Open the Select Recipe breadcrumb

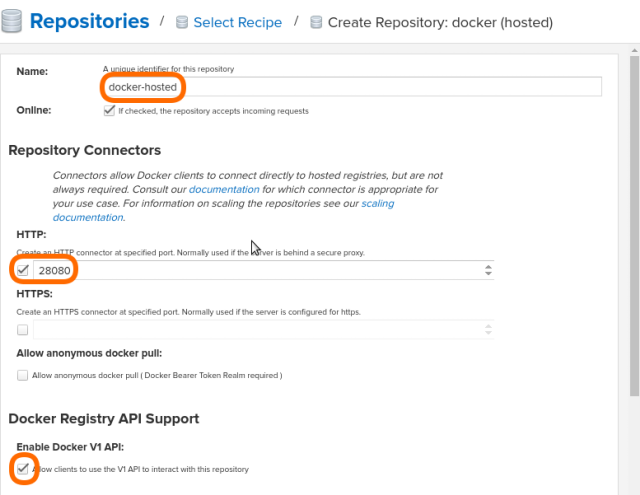click(x=237, y=22)
